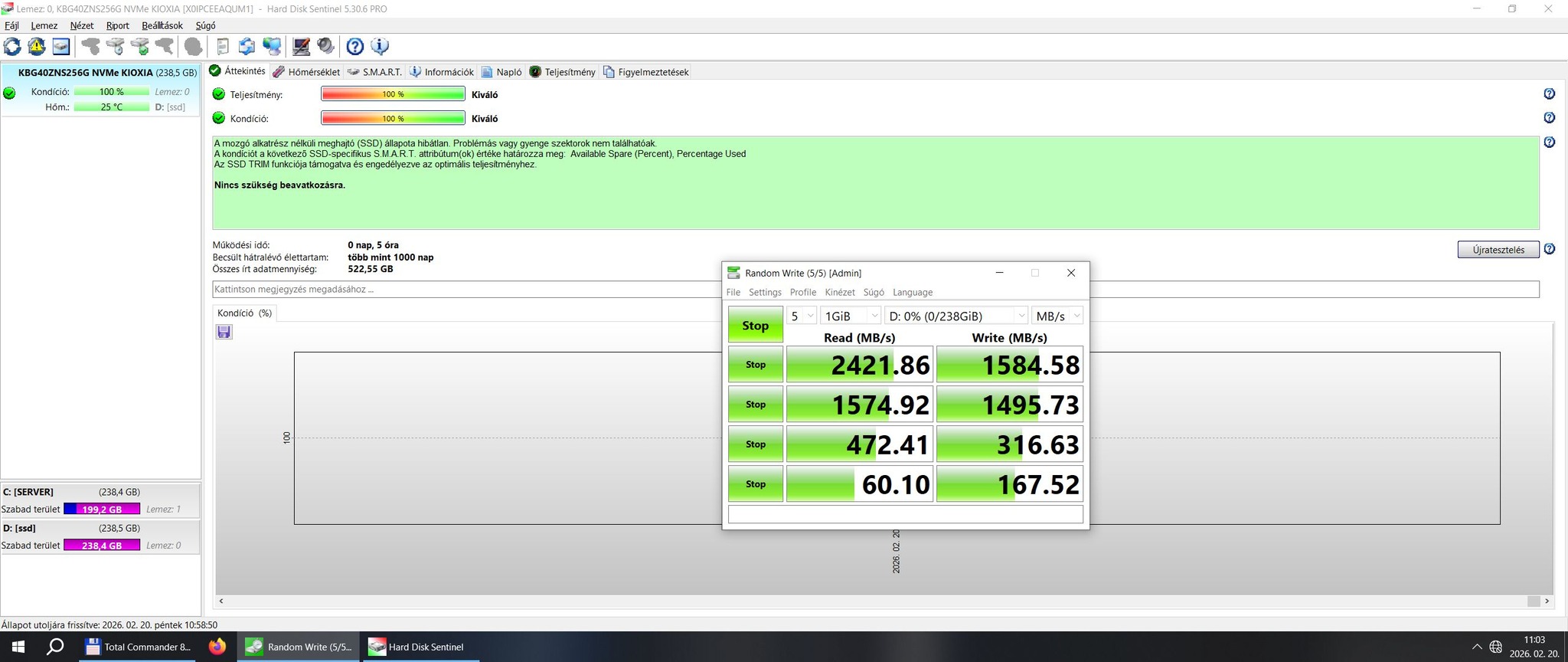The width and height of the screenshot is (1568, 662).
Task: Switch to Total Commander taskbar button
Action: (139, 647)
